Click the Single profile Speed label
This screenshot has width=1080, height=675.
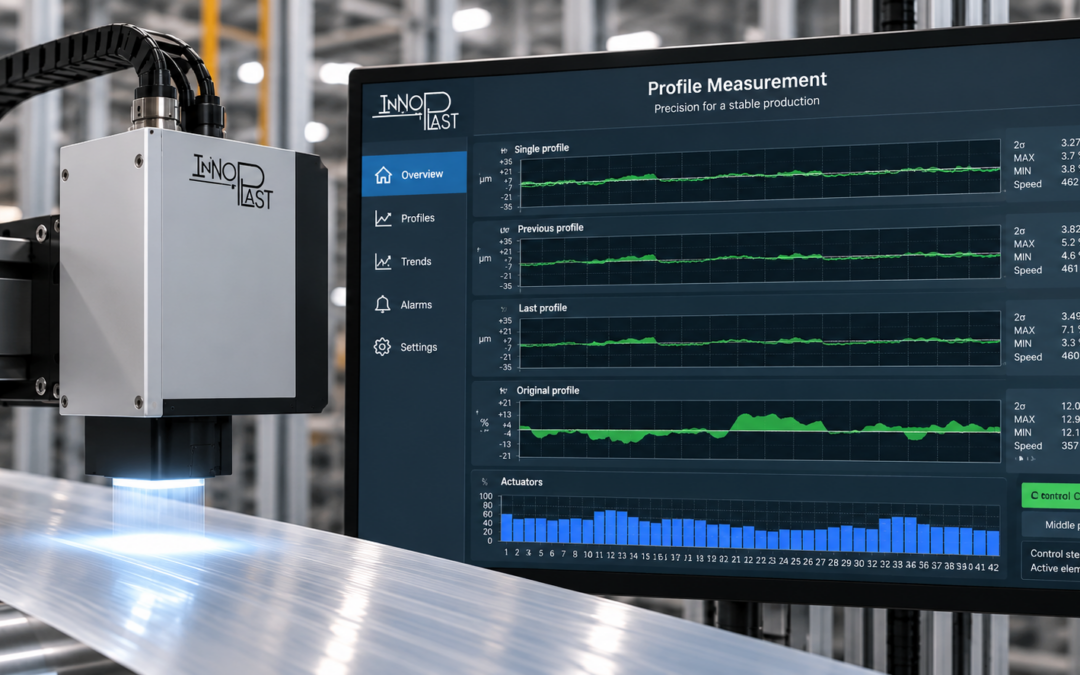pyautogui.click(x=1027, y=184)
